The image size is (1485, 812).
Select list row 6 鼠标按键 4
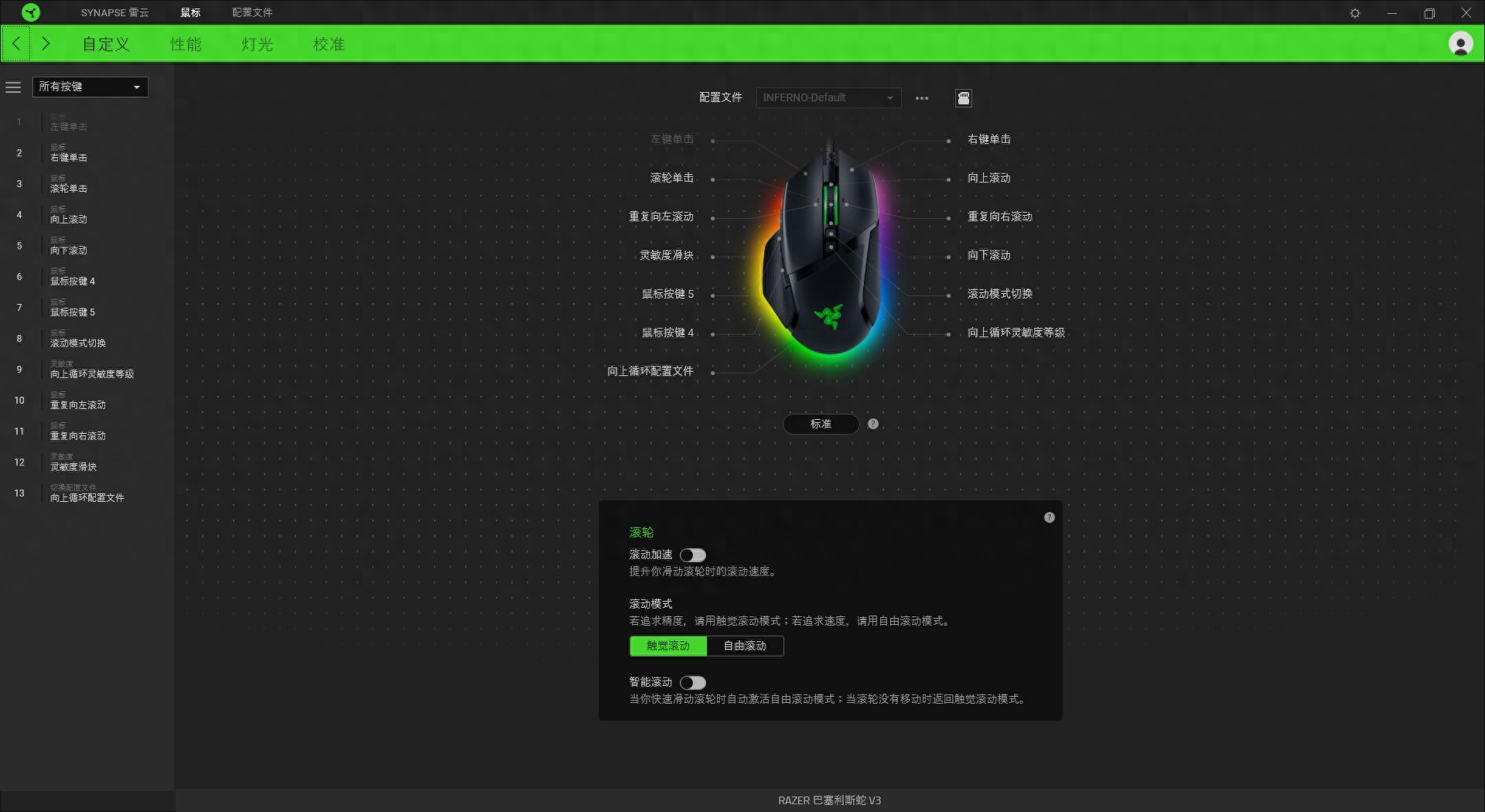(87, 277)
